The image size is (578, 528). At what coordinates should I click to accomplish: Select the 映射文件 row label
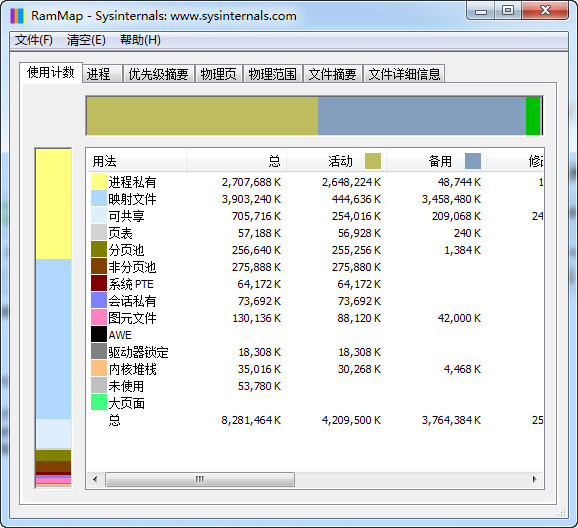point(132,199)
